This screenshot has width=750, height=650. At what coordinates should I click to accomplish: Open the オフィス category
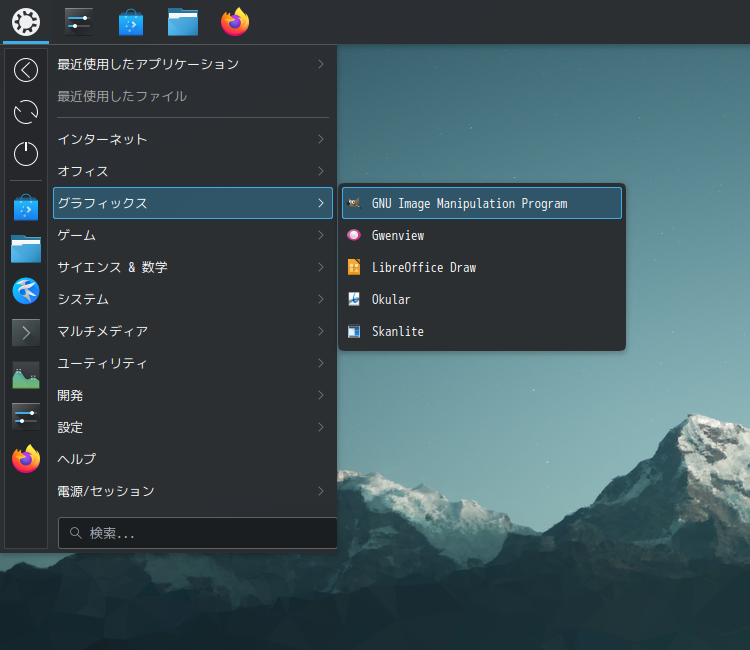point(193,171)
